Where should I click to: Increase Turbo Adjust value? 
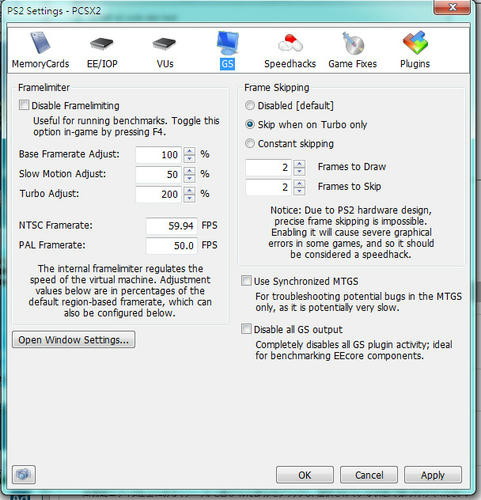tap(190, 190)
